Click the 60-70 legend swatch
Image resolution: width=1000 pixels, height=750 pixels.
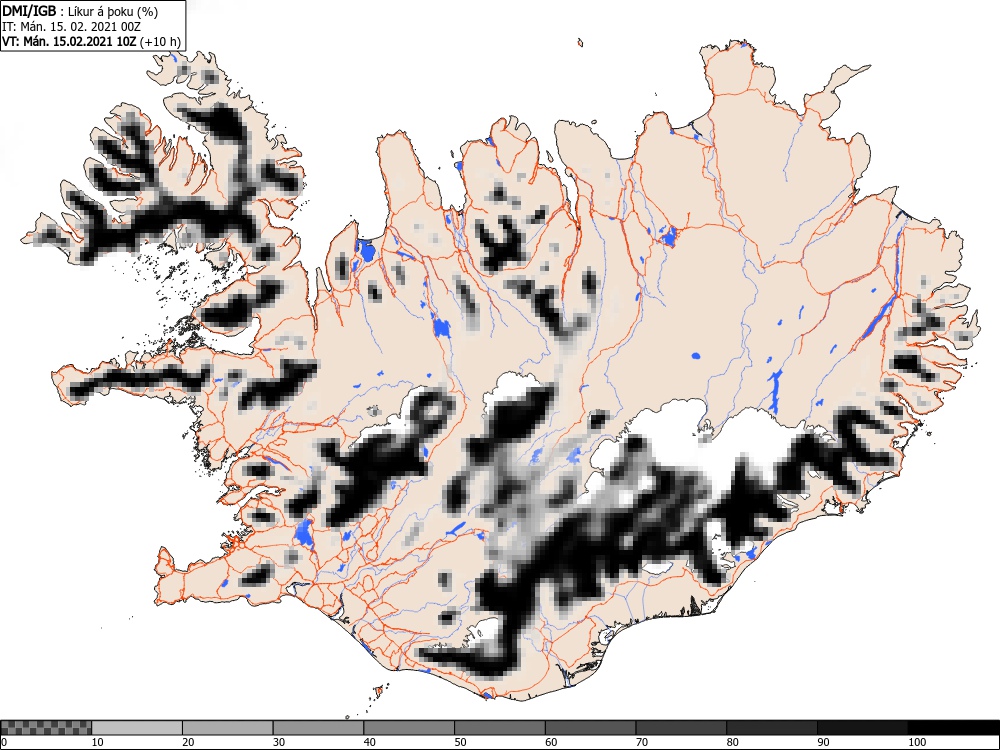click(591, 728)
